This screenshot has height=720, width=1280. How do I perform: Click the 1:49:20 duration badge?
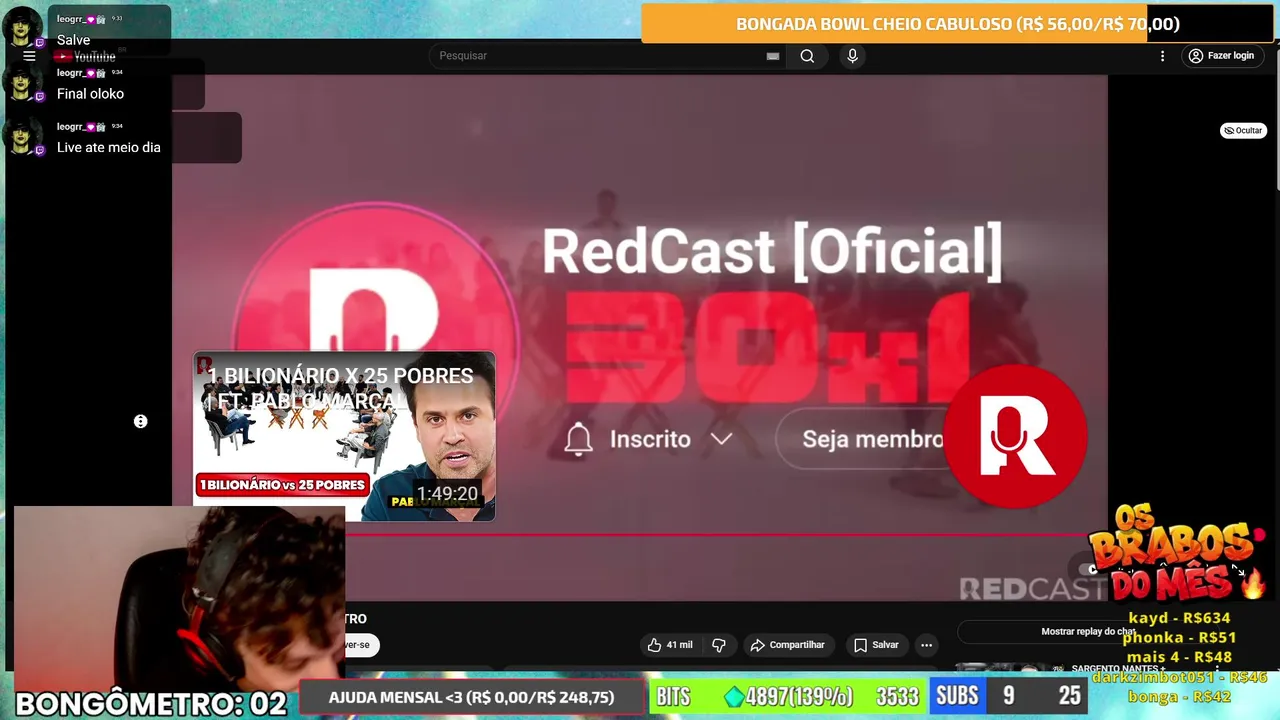tap(447, 494)
